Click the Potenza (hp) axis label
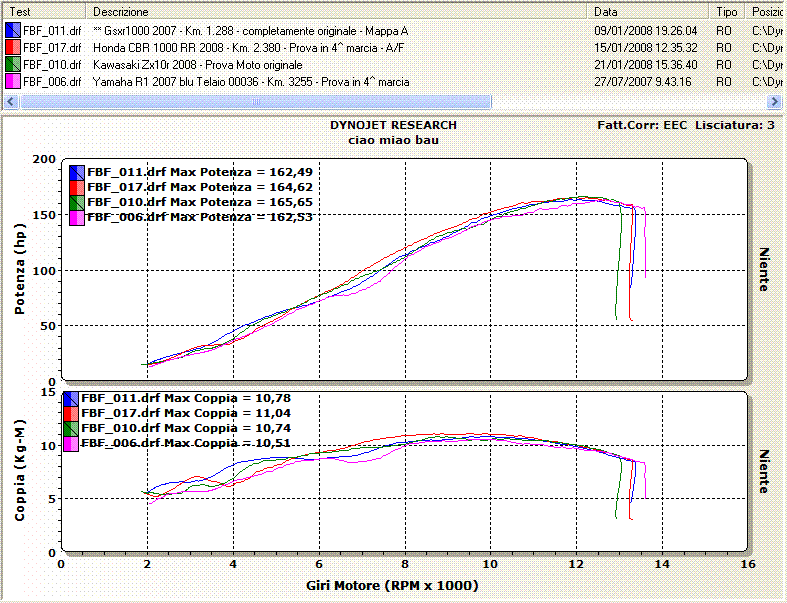 20,269
